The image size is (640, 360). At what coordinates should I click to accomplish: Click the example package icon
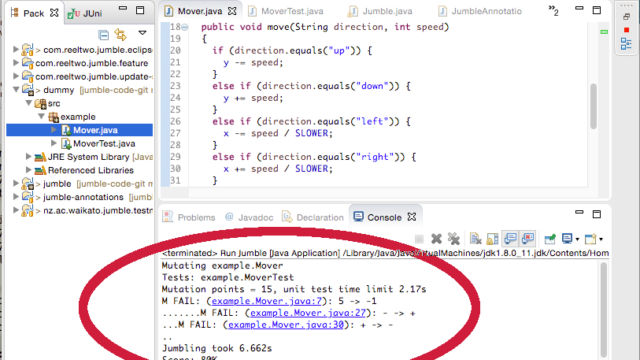coord(53,117)
